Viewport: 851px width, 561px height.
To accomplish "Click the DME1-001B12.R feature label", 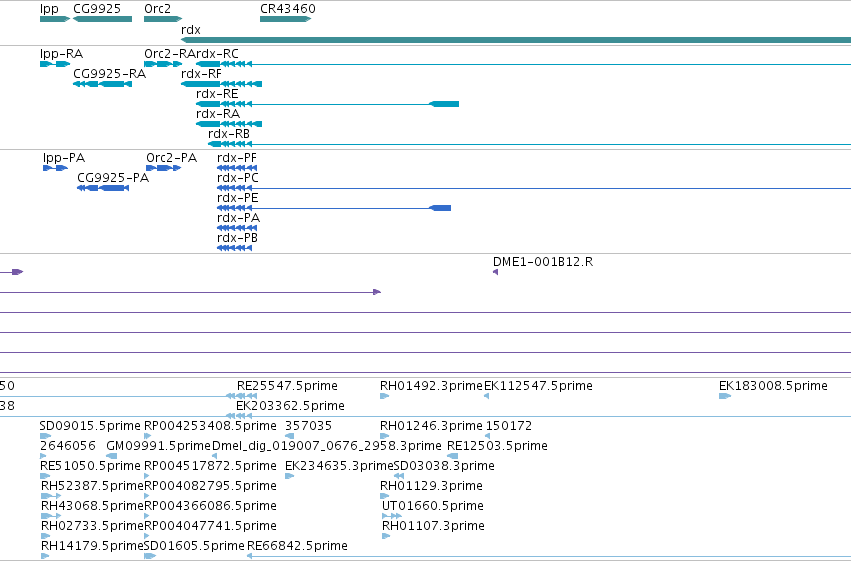I will (543, 262).
